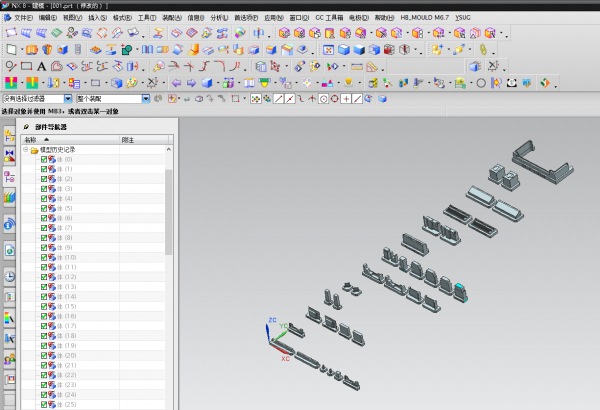Click the Internet Explorer sidebar icon

tap(10, 249)
